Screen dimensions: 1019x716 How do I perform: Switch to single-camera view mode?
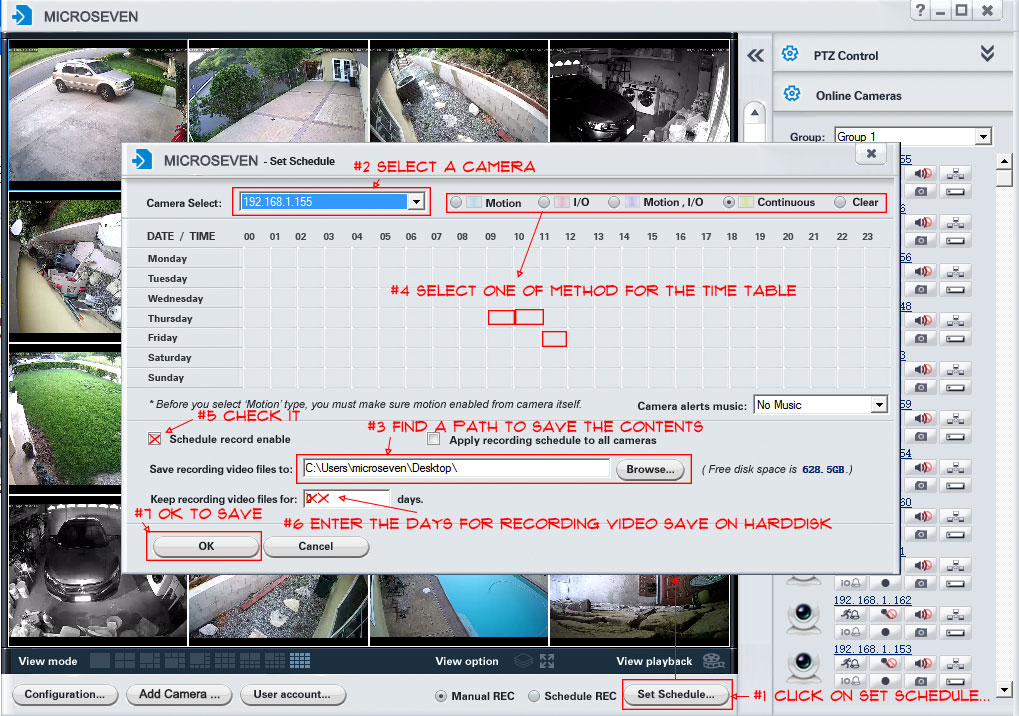click(x=99, y=661)
